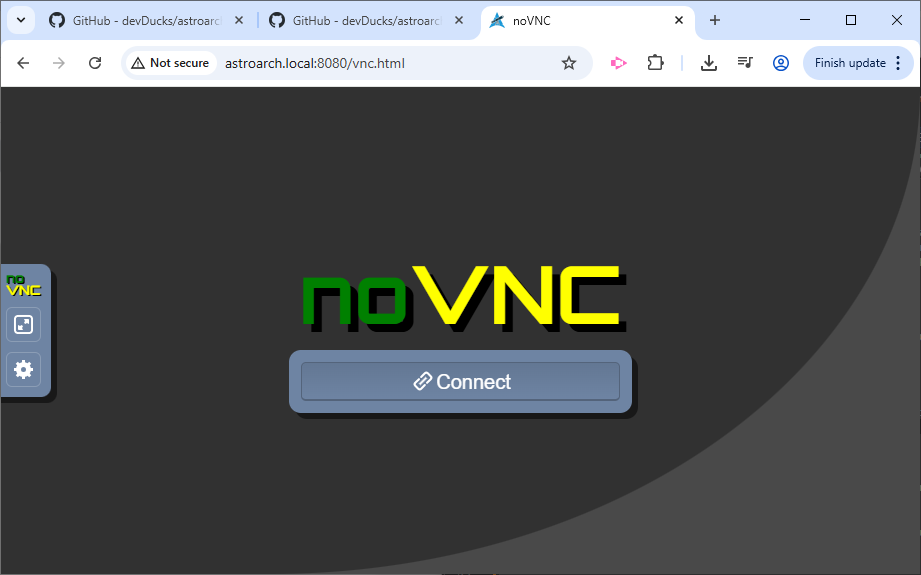Click the Connect button in noVNC
The image size is (921, 575).
(460, 382)
